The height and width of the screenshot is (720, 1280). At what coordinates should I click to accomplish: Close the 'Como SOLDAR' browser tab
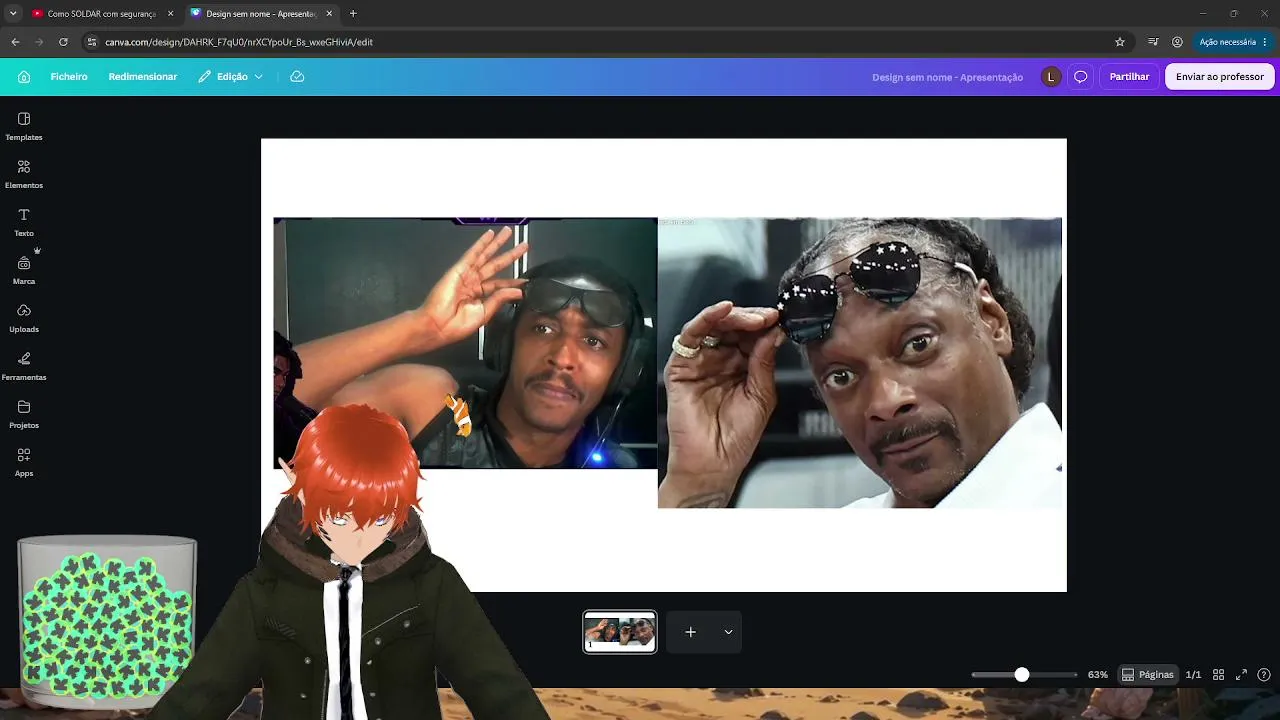(x=171, y=14)
